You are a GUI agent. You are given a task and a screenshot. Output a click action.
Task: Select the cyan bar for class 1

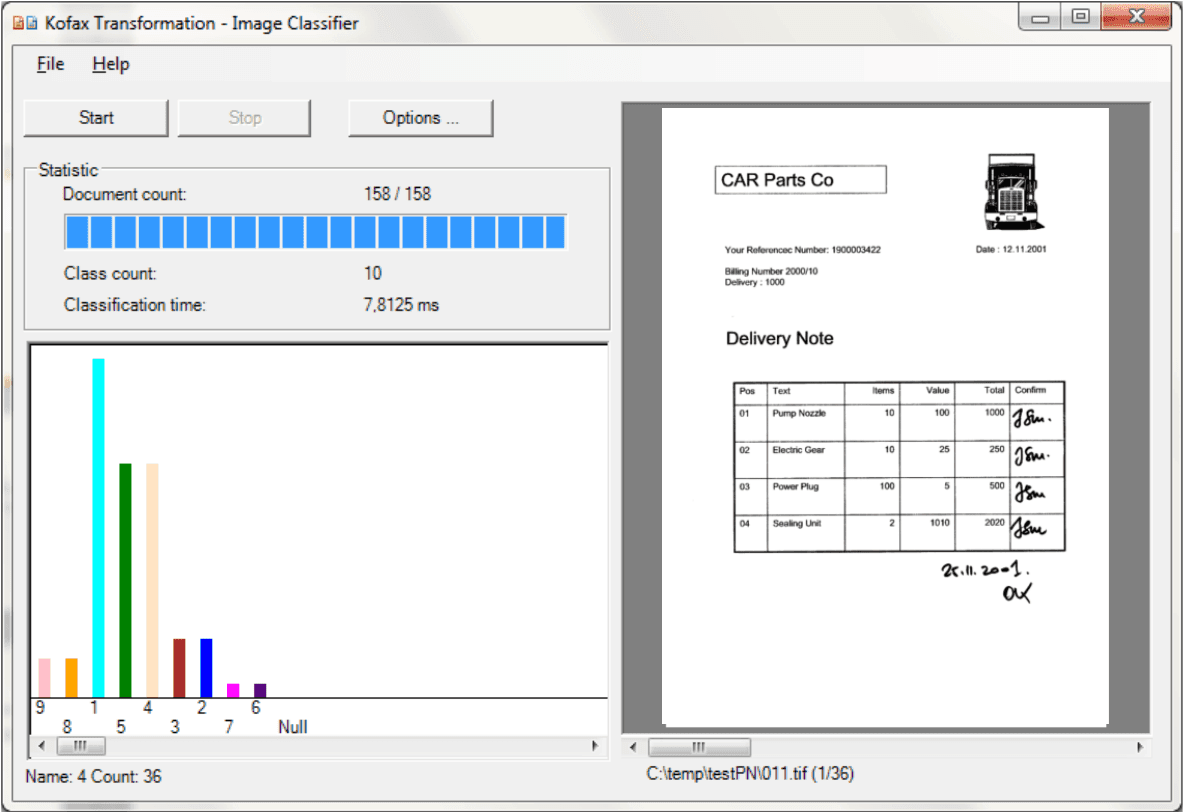click(x=98, y=527)
